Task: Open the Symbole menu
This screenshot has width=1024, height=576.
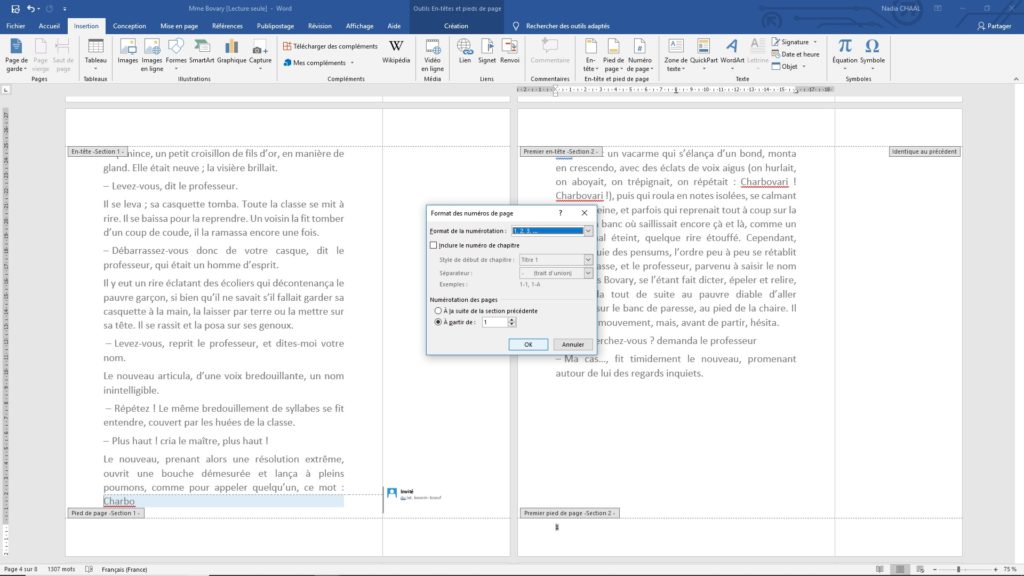Action: coord(872,55)
